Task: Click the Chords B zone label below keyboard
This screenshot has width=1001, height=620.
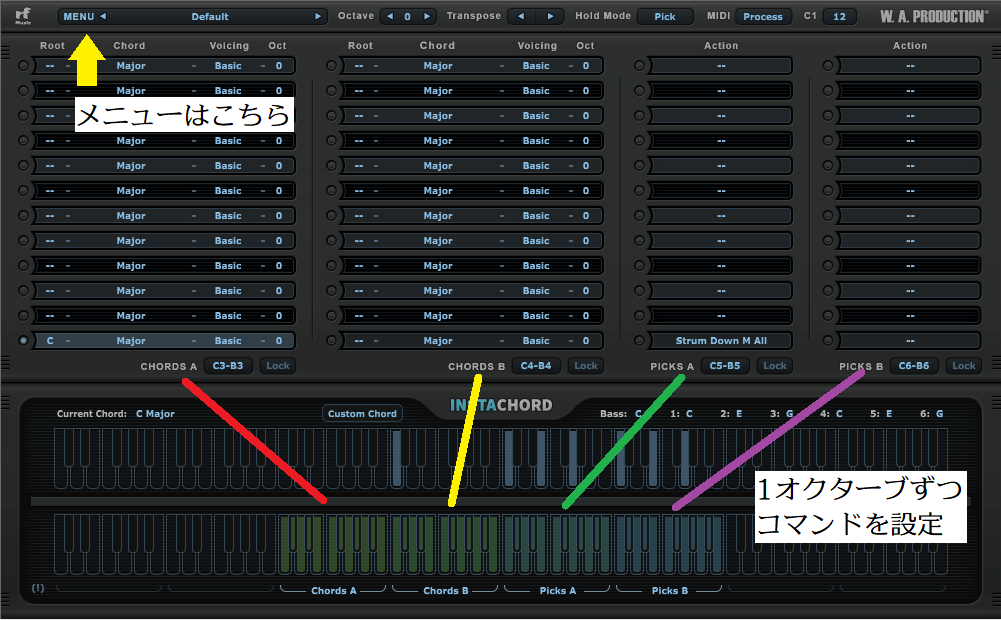Action: (x=446, y=591)
